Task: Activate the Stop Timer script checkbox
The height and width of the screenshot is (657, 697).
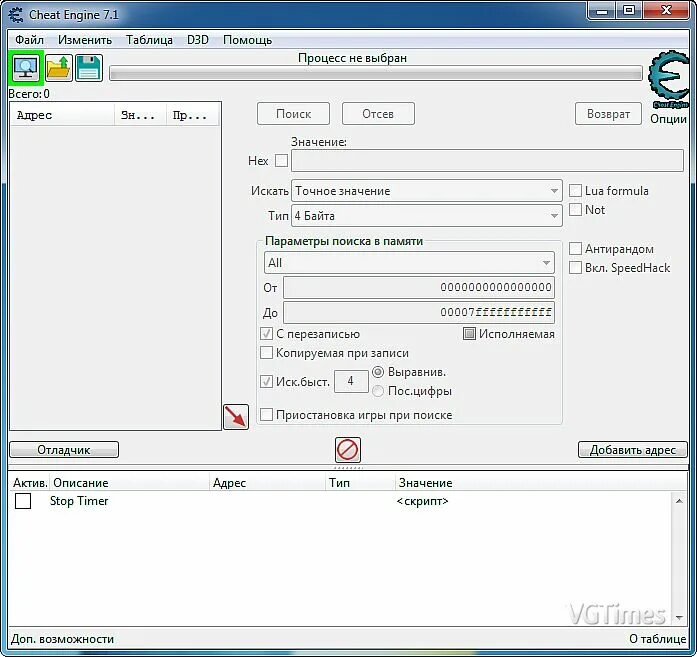Action: tap(23, 501)
